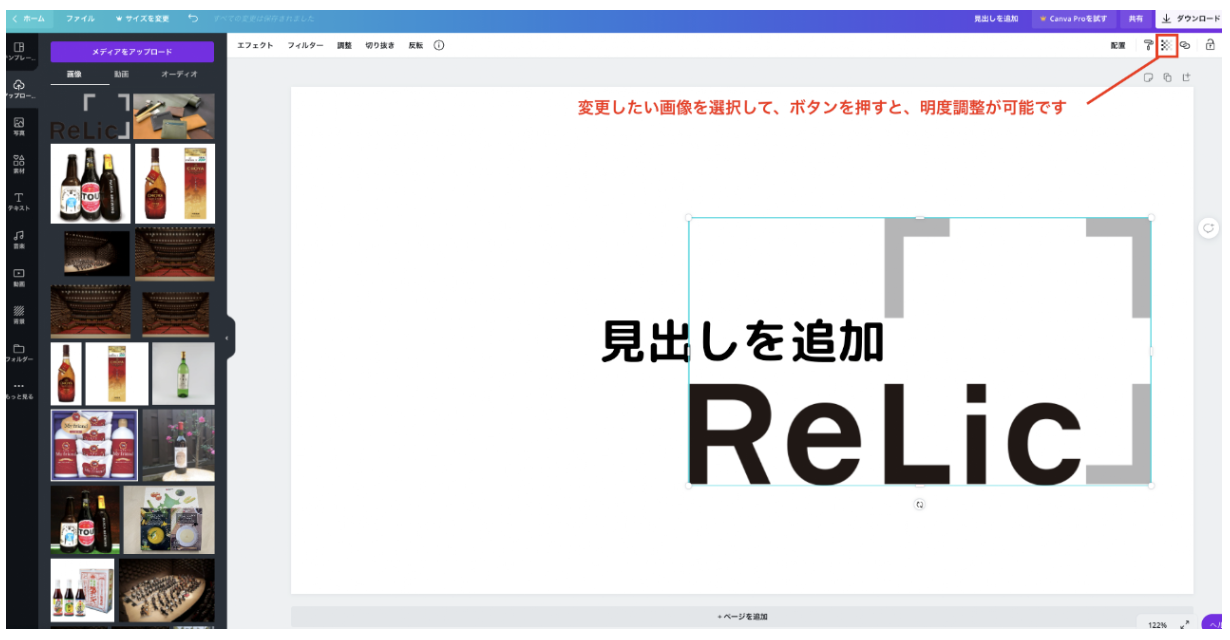Open the Photos (写真) sidebar panel
This screenshot has height=640, width=1230.
[x=19, y=126]
